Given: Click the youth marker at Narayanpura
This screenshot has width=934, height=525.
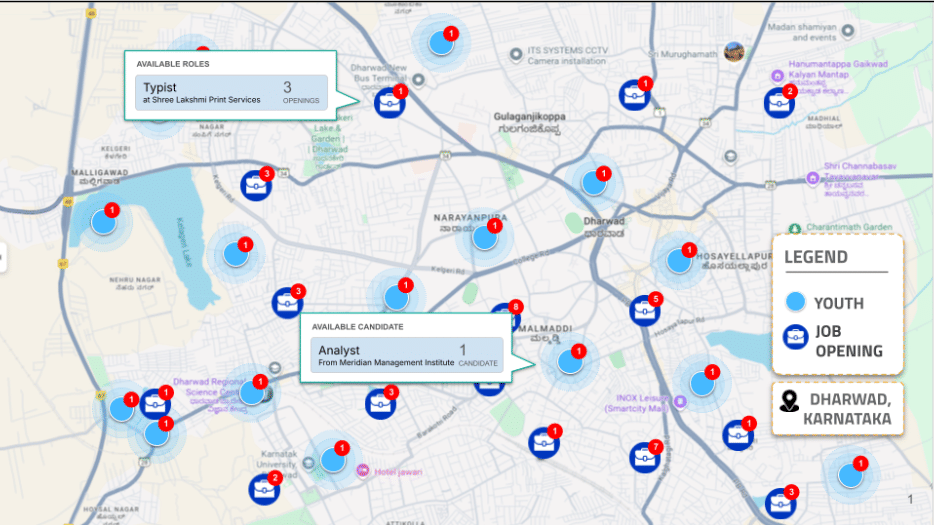Looking at the screenshot, I should pos(485,237).
